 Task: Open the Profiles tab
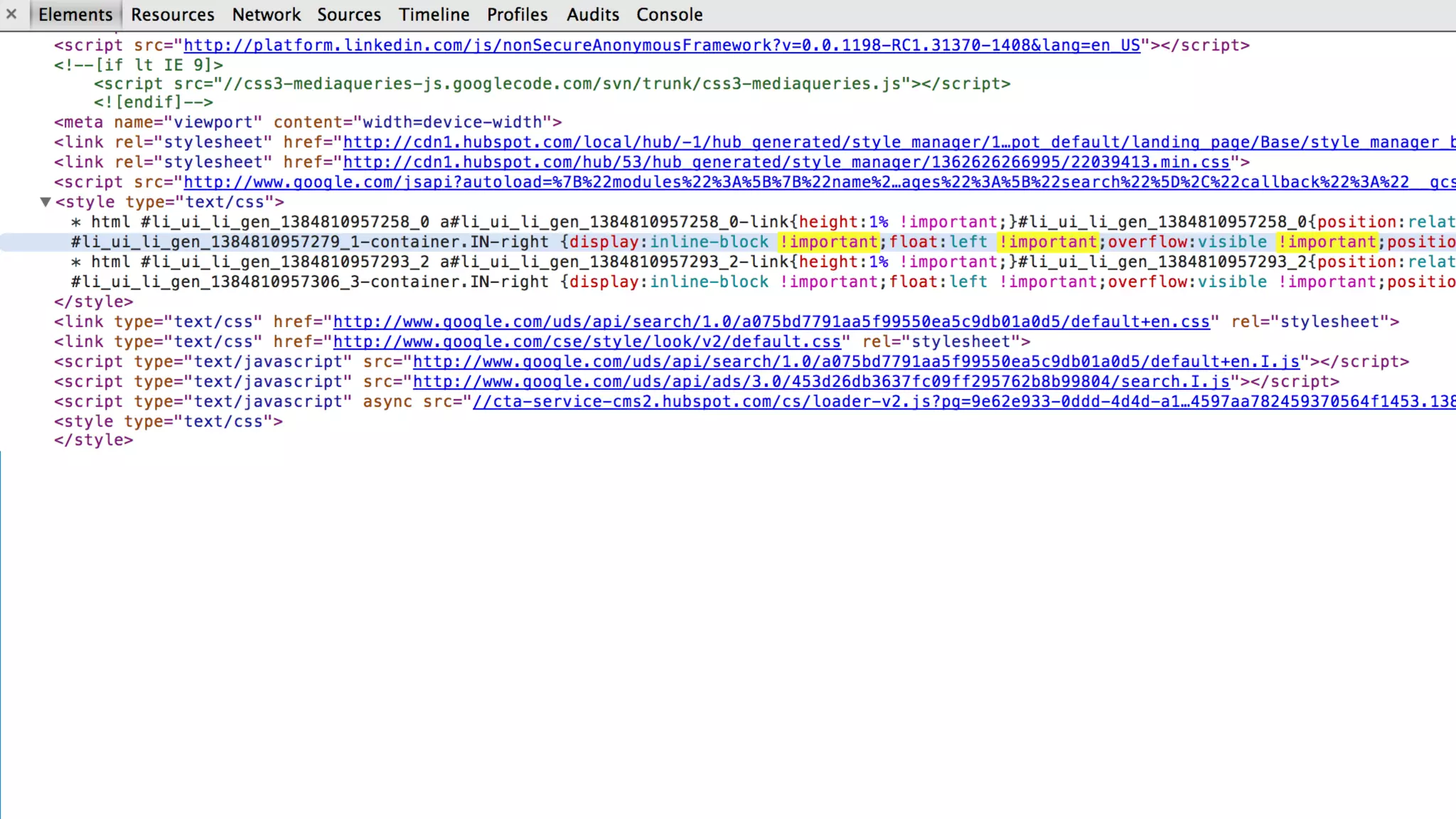tap(517, 14)
